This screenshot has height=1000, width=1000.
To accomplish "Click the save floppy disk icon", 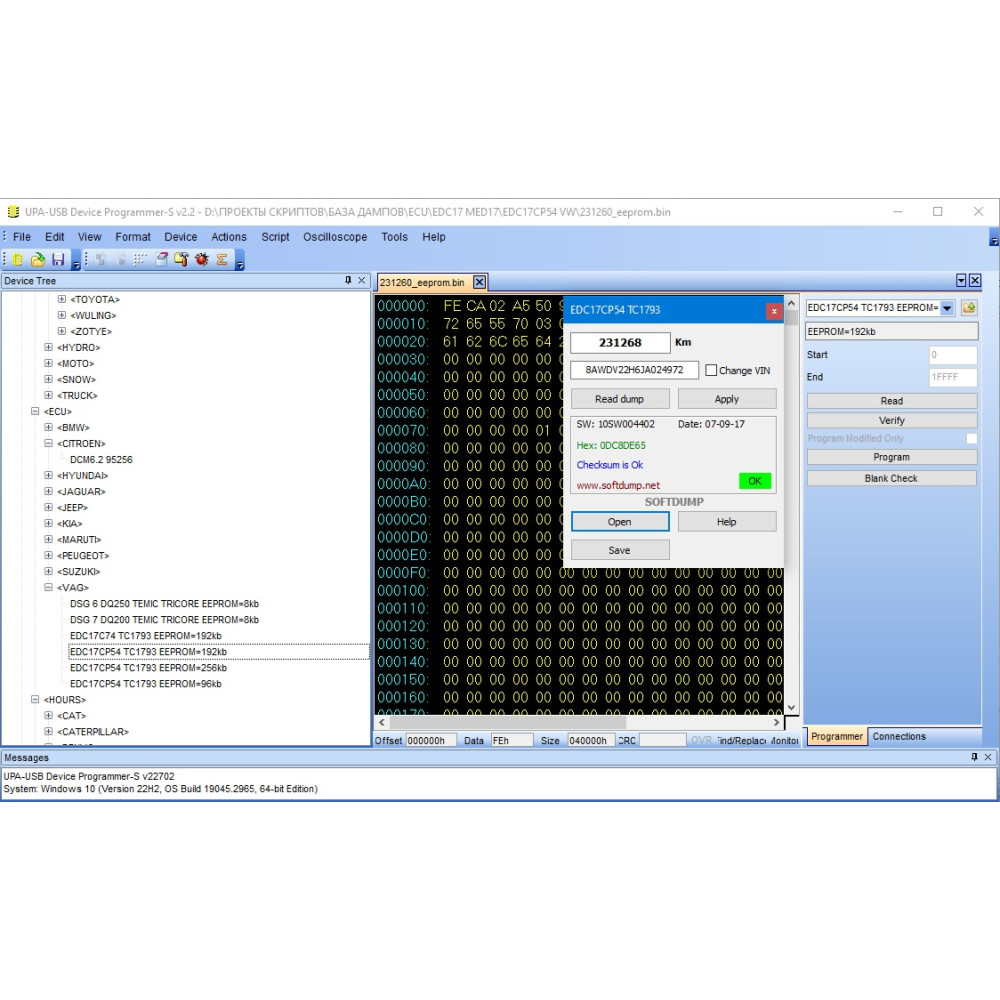I will [58, 260].
